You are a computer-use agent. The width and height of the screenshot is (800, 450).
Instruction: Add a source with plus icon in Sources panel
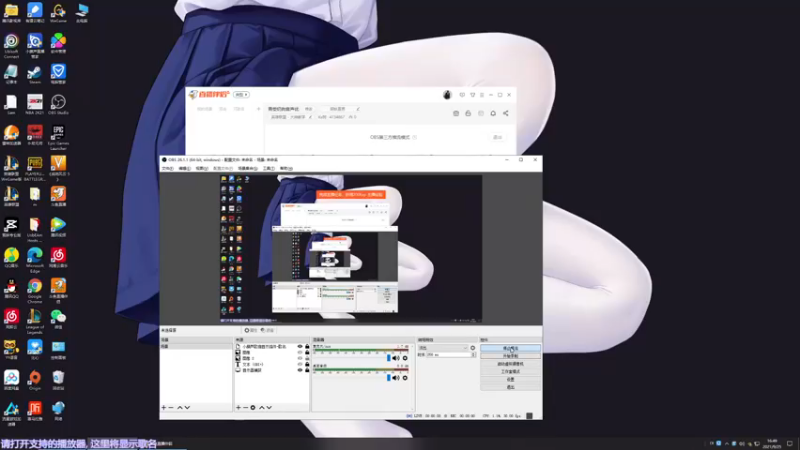[x=238, y=408]
